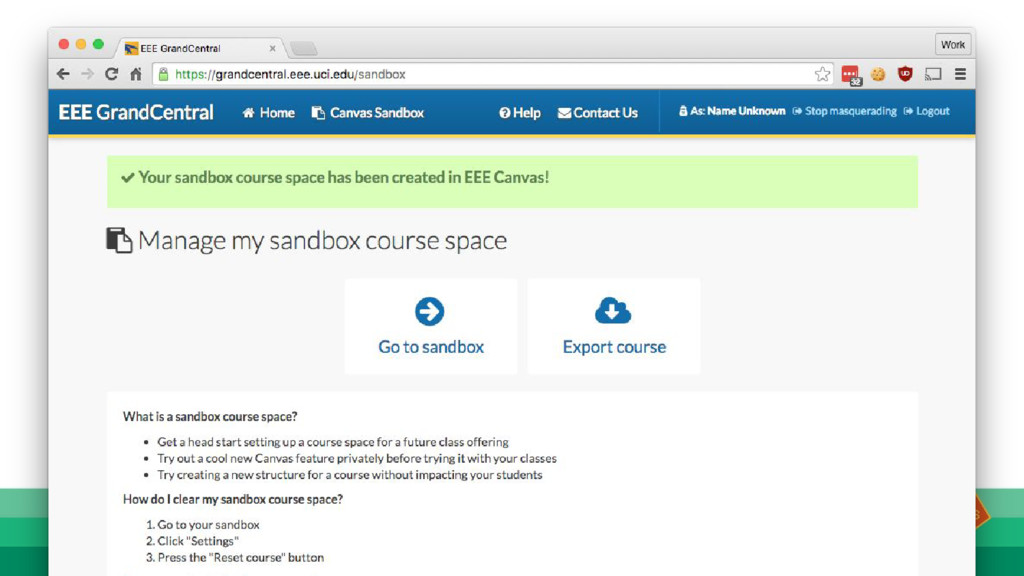
Task: Bookmark this page with the star icon
Action: (822, 74)
